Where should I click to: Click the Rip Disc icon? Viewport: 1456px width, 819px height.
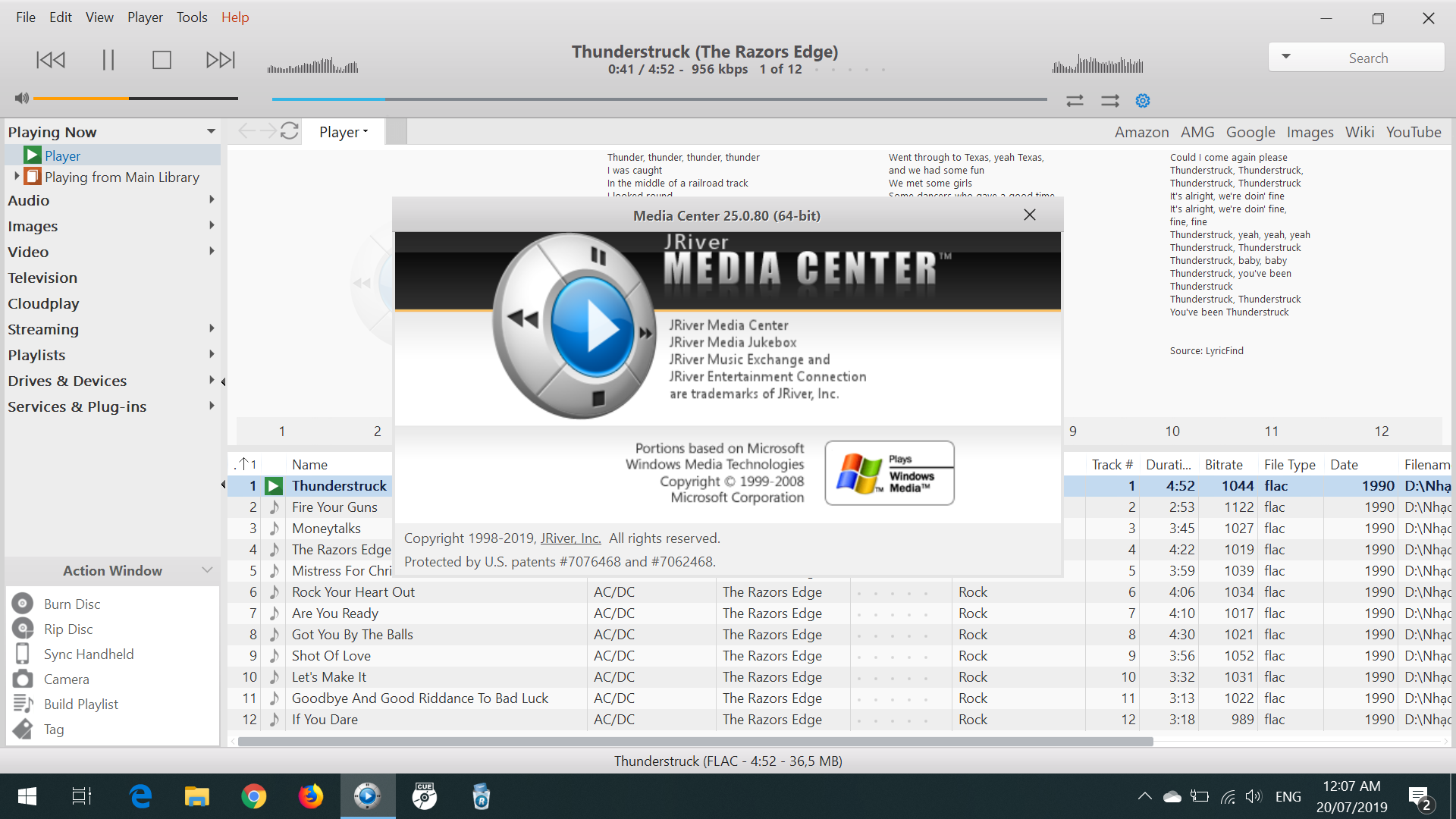[x=23, y=629]
